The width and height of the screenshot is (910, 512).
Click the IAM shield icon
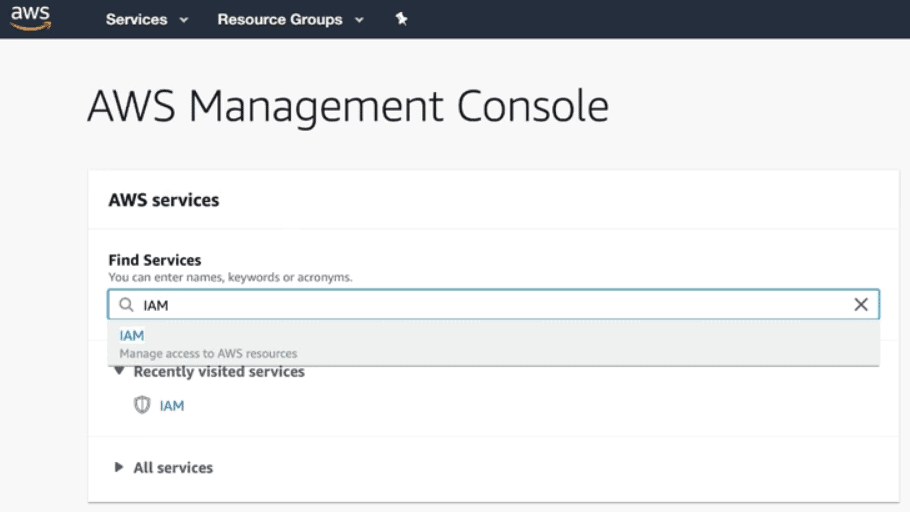point(142,405)
